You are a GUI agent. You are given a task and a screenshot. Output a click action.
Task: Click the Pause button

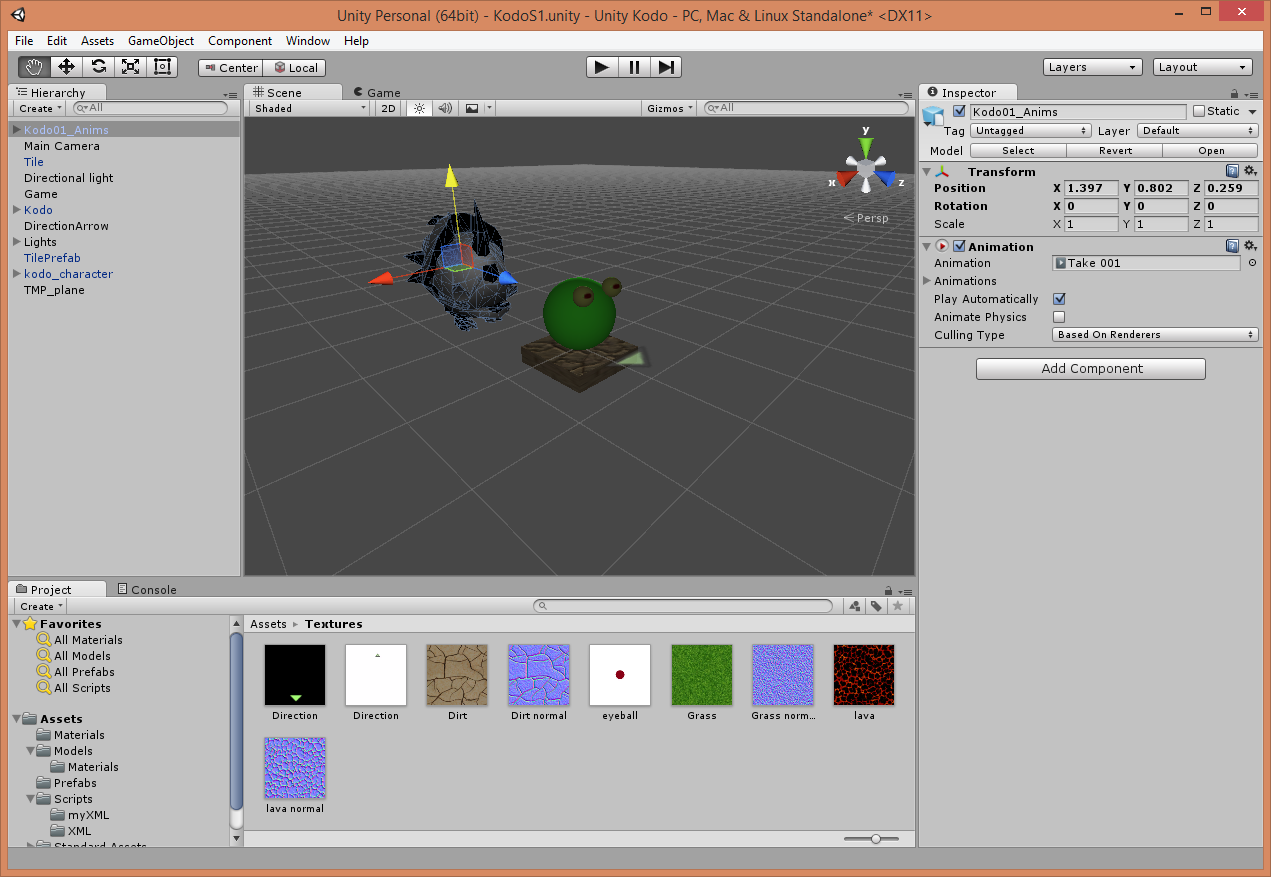634,67
